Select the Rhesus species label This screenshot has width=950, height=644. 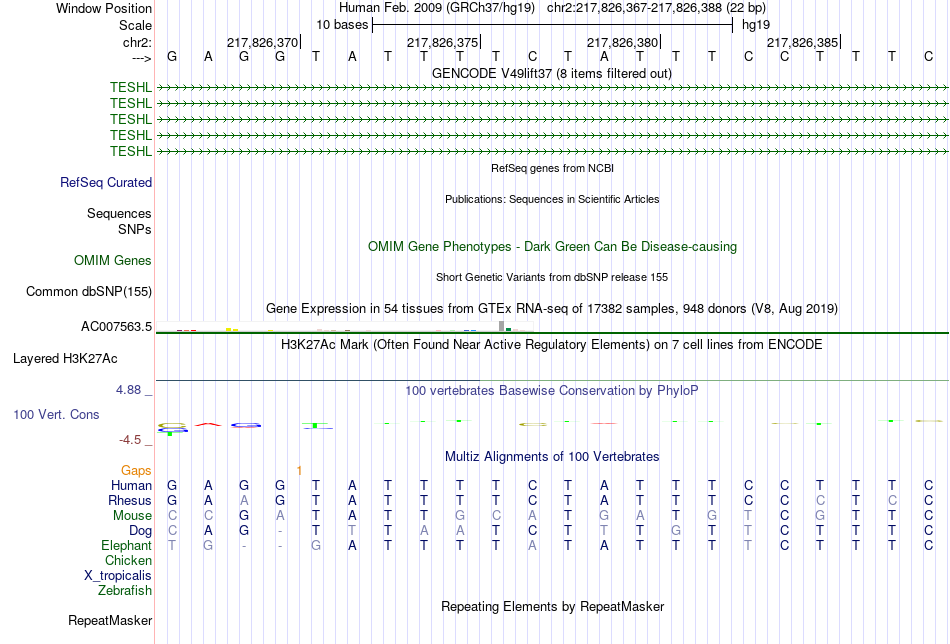[130, 500]
